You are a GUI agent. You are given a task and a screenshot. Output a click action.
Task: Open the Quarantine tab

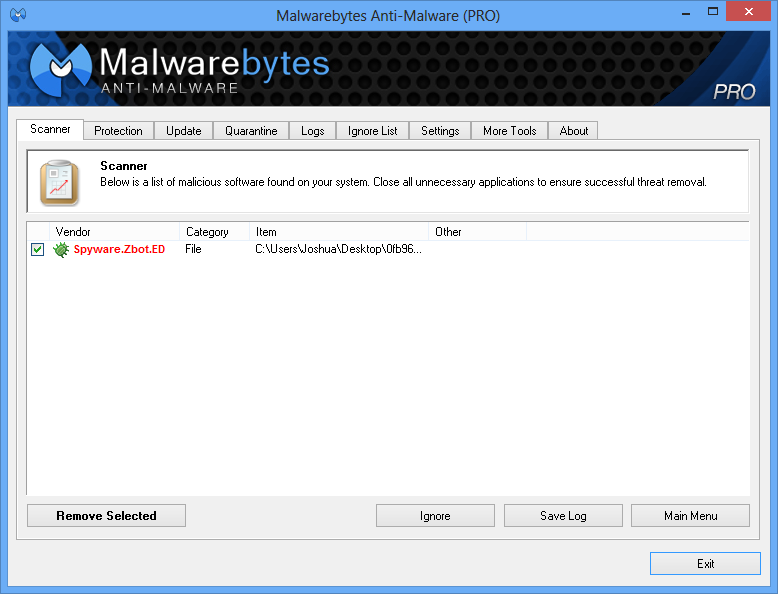pos(251,131)
